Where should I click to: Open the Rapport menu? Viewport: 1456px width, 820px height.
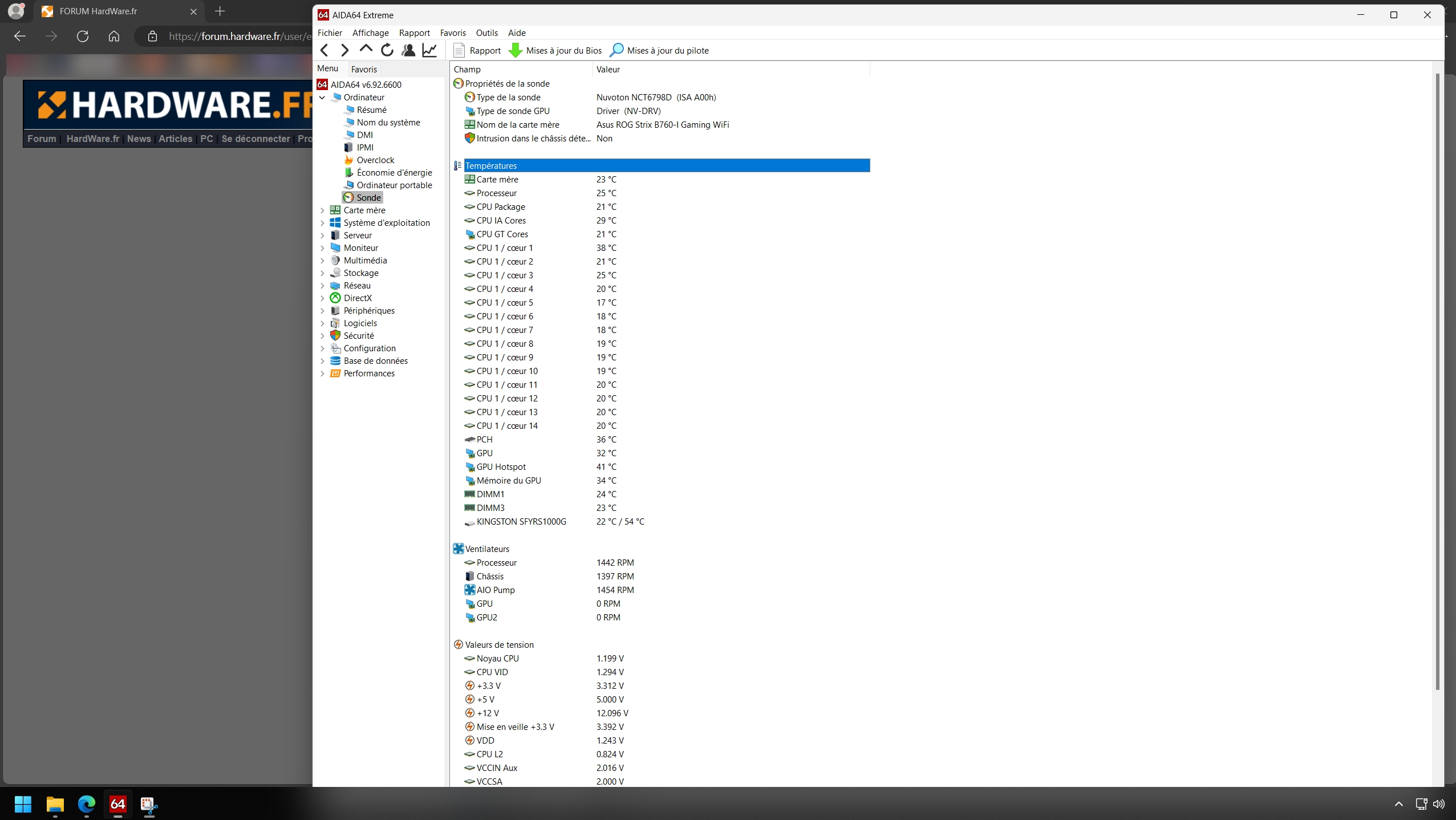[x=414, y=33]
